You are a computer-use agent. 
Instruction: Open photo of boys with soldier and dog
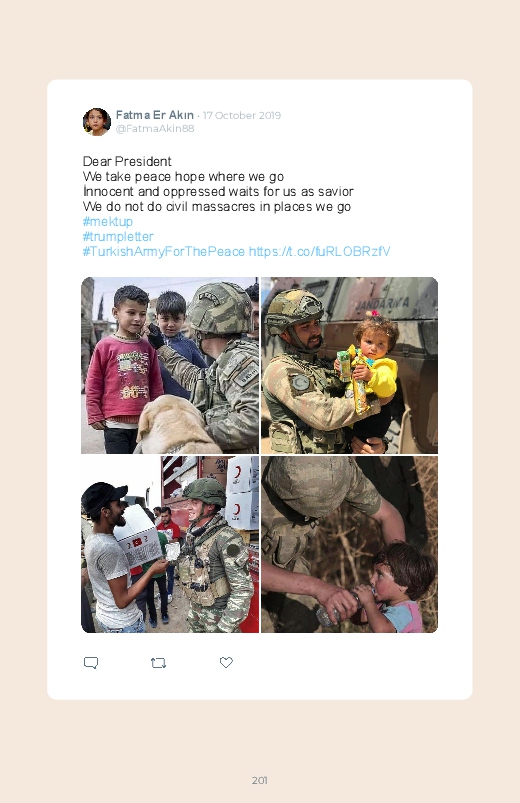click(x=170, y=366)
